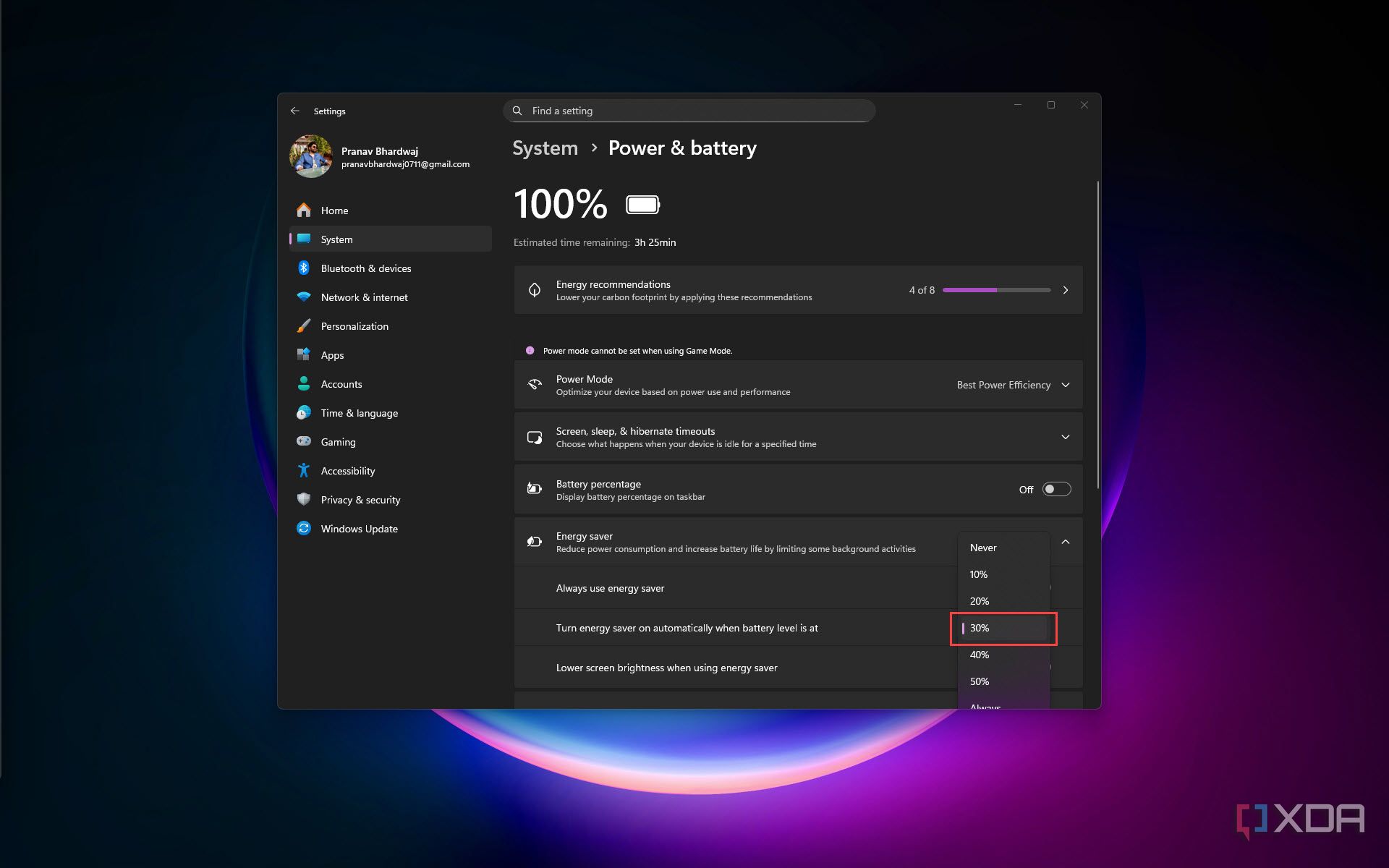Open Windows Update settings page

(391, 529)
